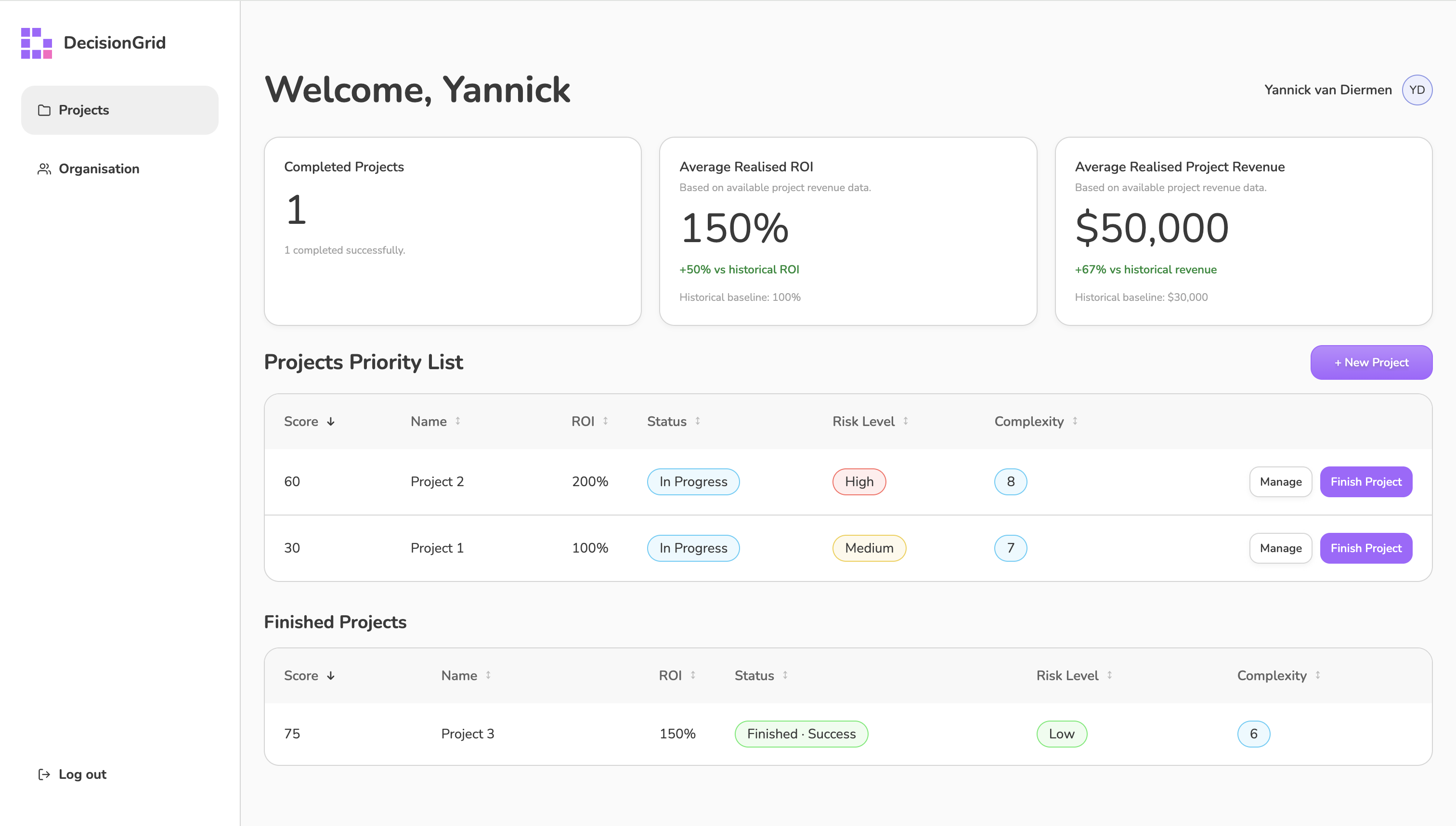Click the Log out arrow icon
Screen dimensions: 1456x826
[x=44, y=774]
